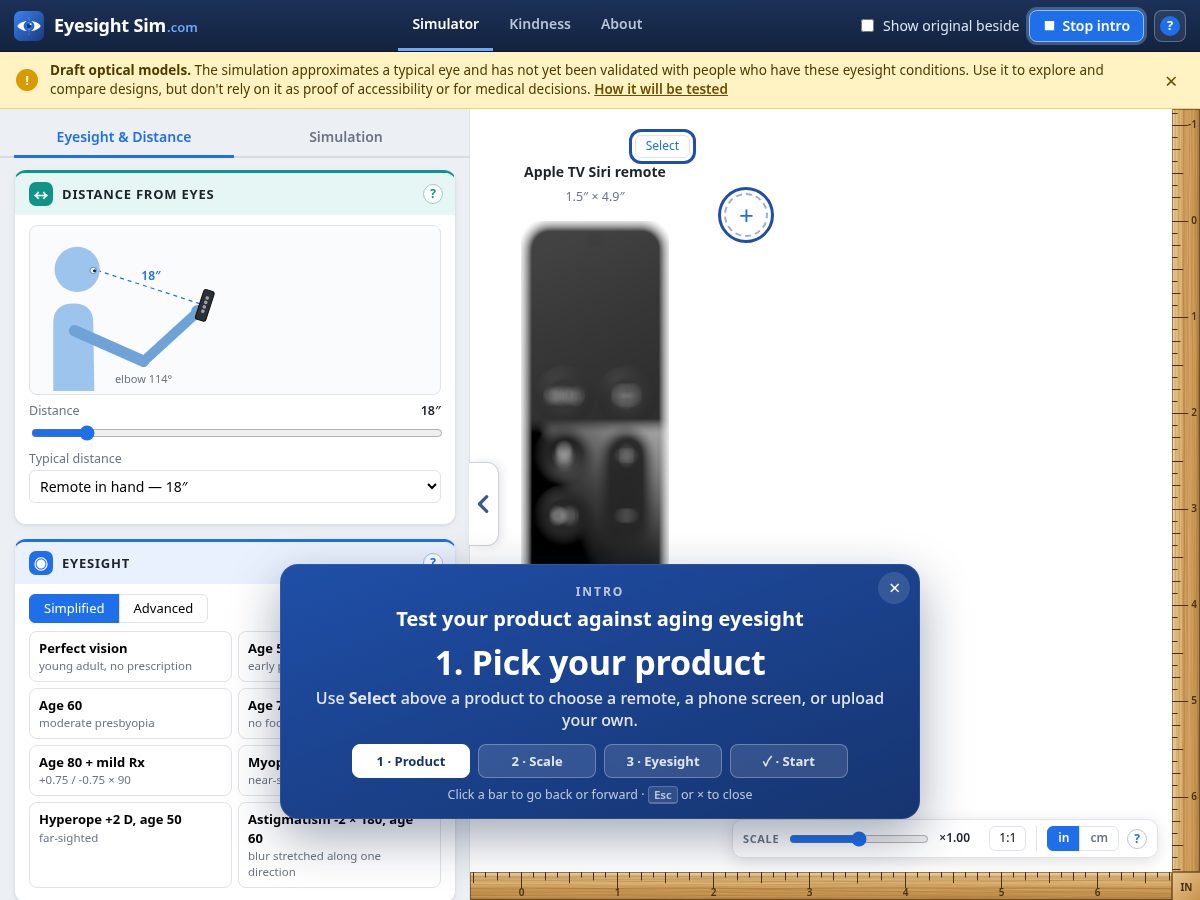Click the ×1.00 scale value

pyautogui.click(x=954, y=838)
